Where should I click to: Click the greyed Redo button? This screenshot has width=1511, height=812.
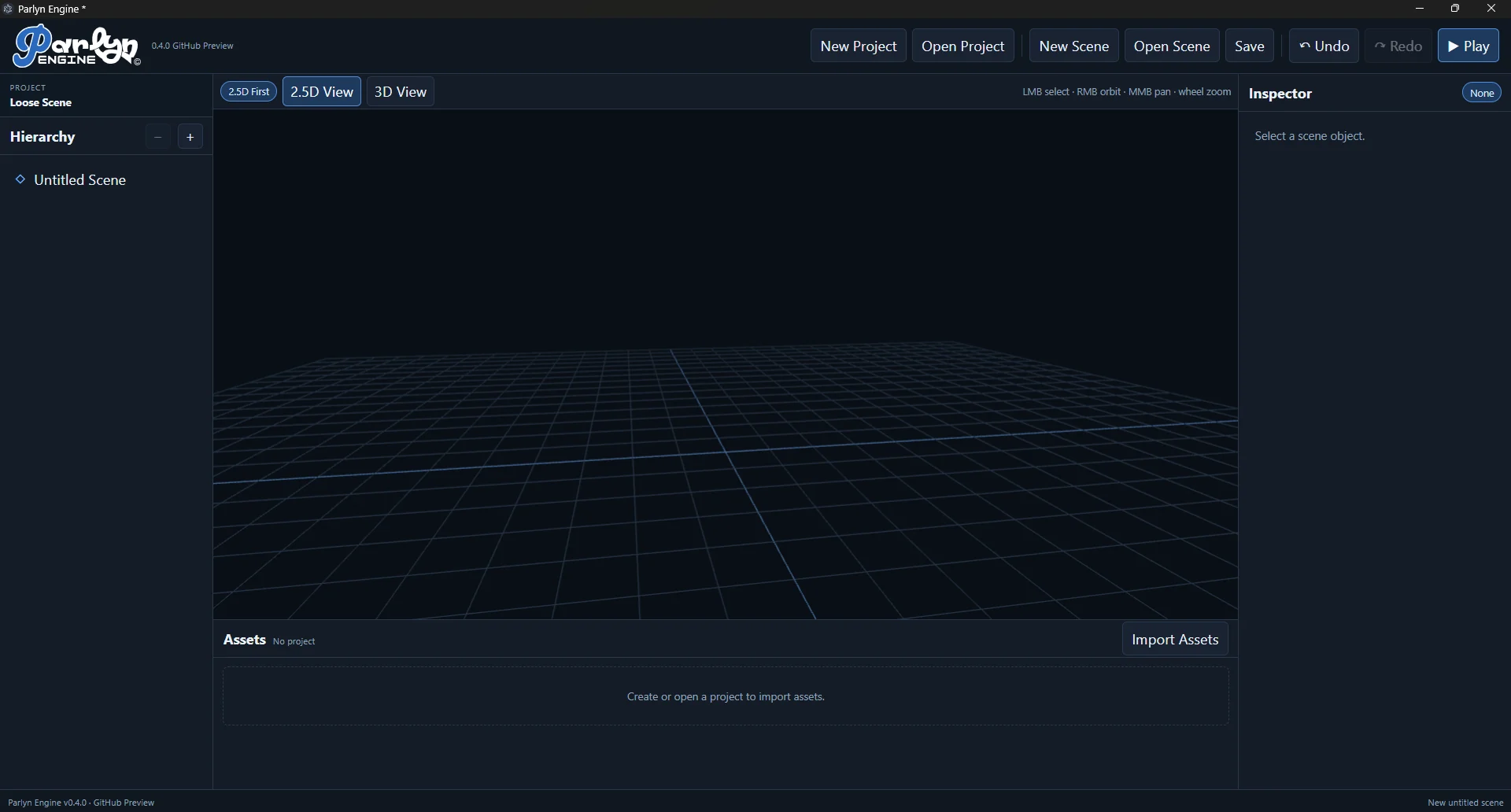(1398, 46)
